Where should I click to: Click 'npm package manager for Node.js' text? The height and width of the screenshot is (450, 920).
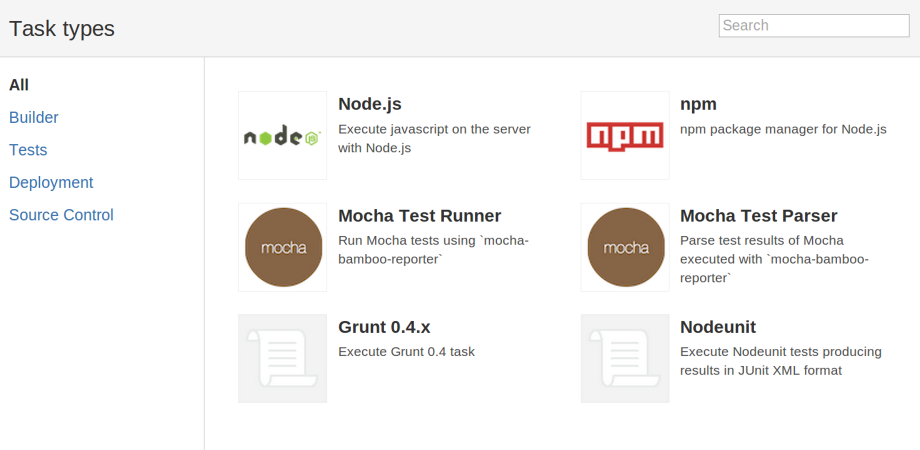click(783, 129)
